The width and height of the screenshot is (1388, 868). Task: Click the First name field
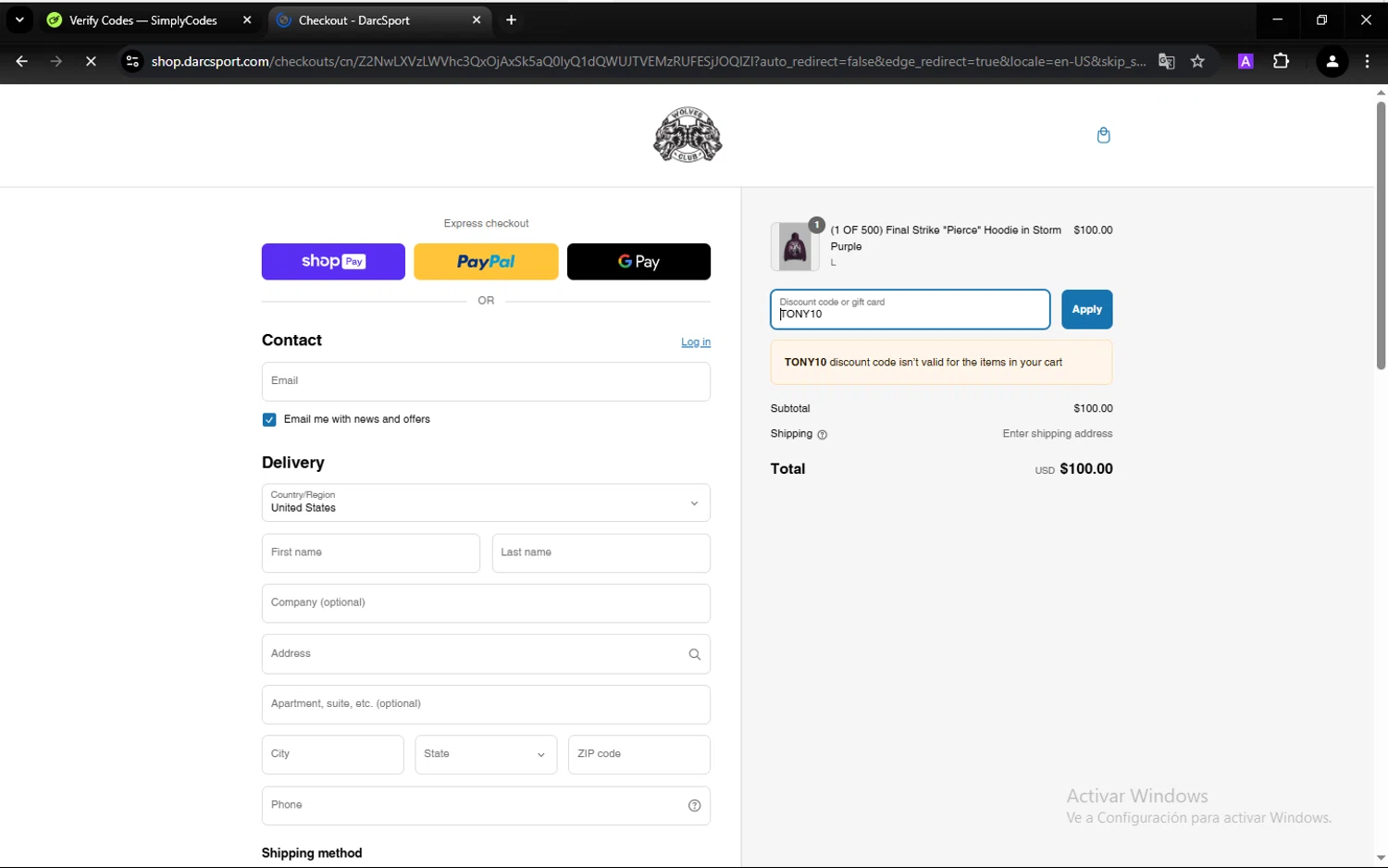370,553
